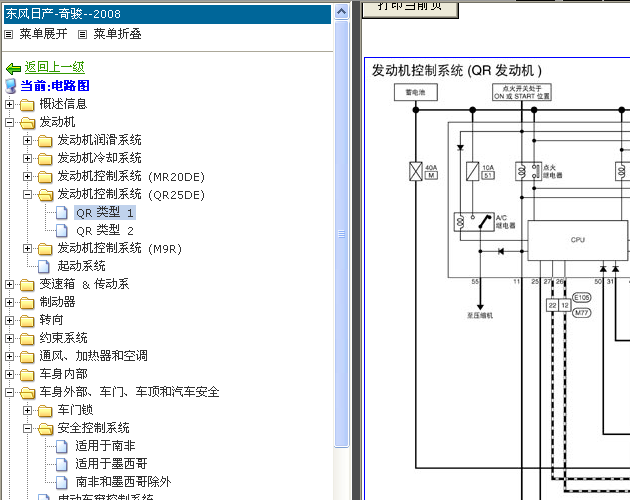630x500 pixels.
Task: Expand the 转向 folder node
Action: click(9, 320)
